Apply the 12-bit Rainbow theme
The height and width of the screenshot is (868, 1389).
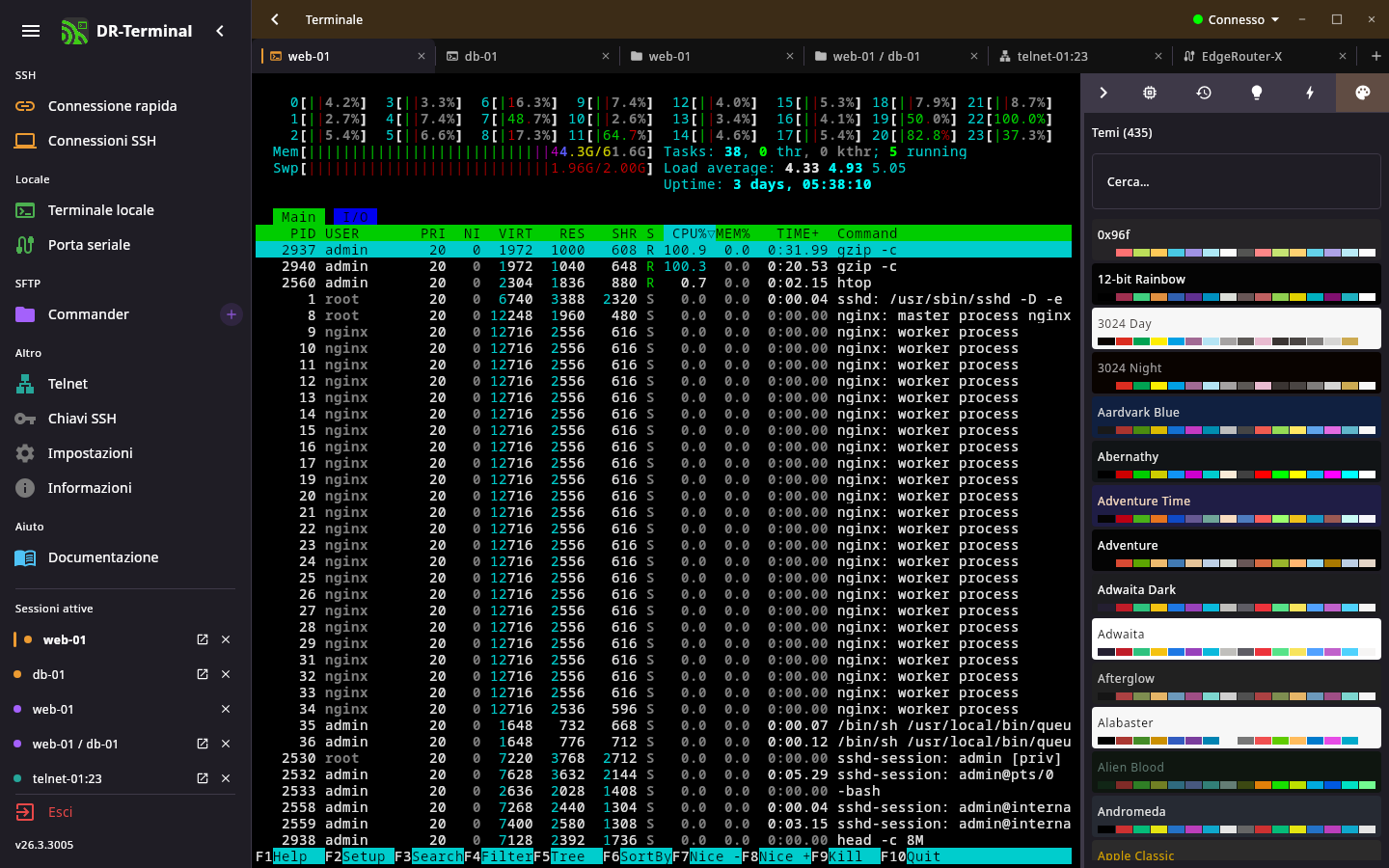(1237, 284)
